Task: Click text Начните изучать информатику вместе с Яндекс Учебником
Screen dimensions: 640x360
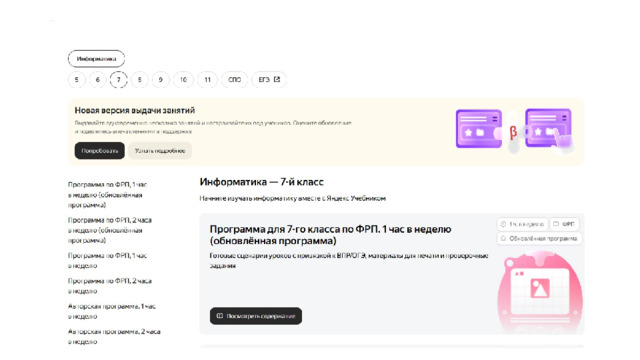Action: pyautogui.click(x=293, y=198)
